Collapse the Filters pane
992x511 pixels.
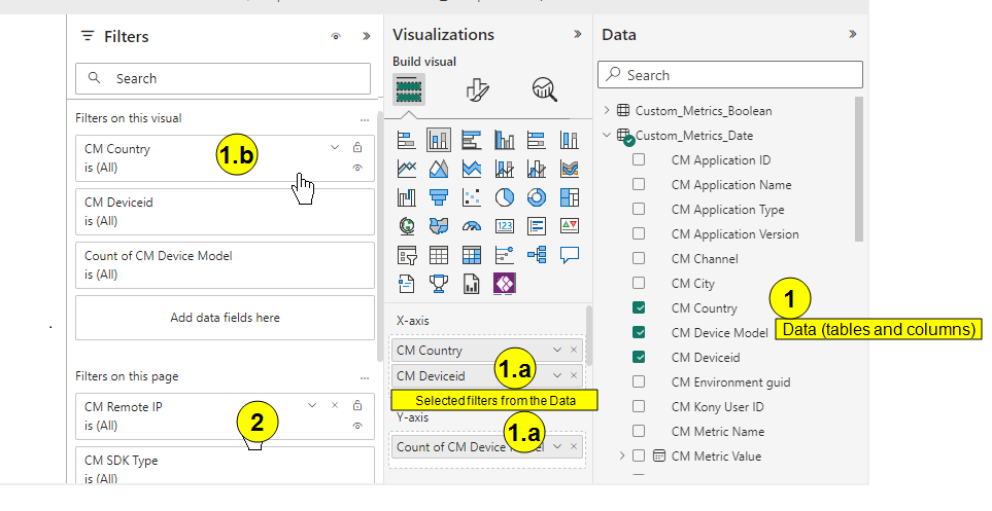pyautogui.click(x=366, y=36)
